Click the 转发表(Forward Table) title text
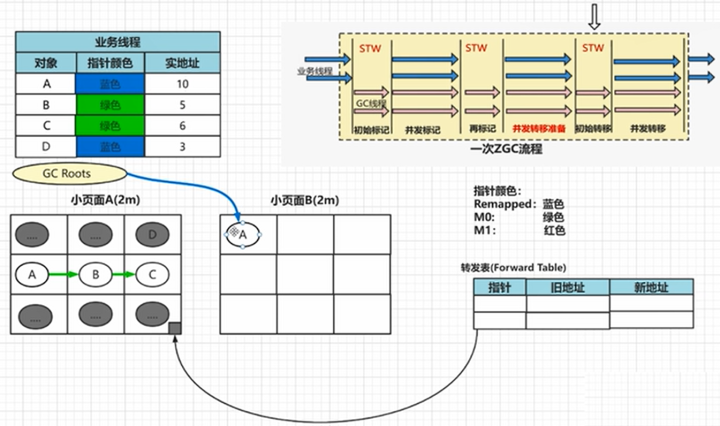The height and width of the screenshot is (426, 720). [x=513, y=268]
